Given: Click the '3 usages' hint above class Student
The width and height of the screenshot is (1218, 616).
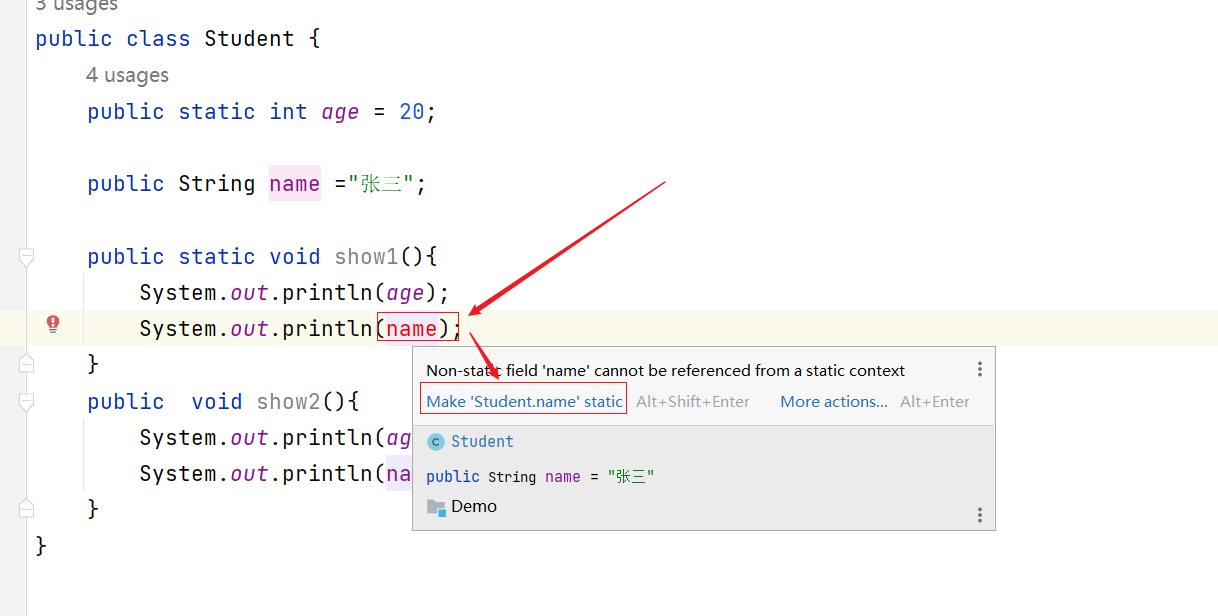Looking at the screenshot, I should click(76, 7).
